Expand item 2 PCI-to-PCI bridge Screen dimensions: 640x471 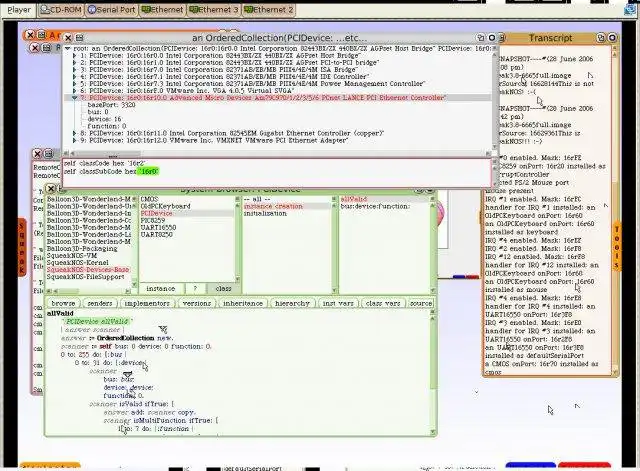coord(75,62)
